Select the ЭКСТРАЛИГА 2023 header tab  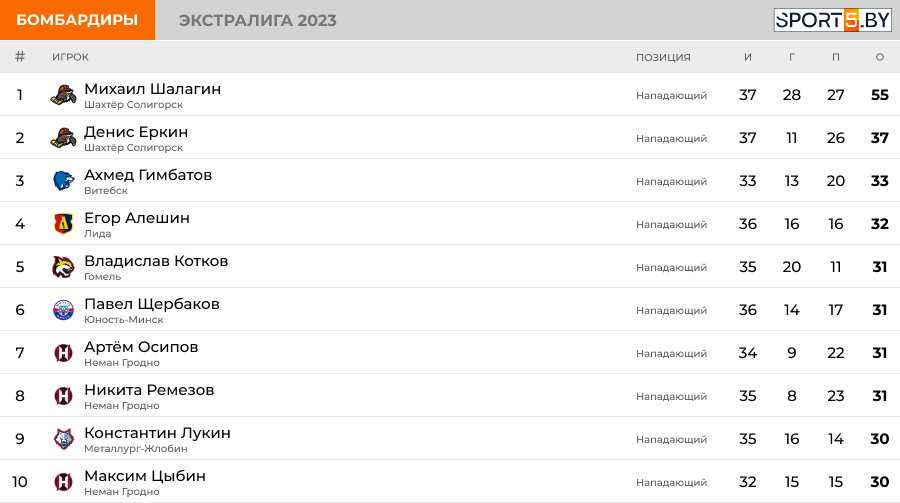[257, 20]
